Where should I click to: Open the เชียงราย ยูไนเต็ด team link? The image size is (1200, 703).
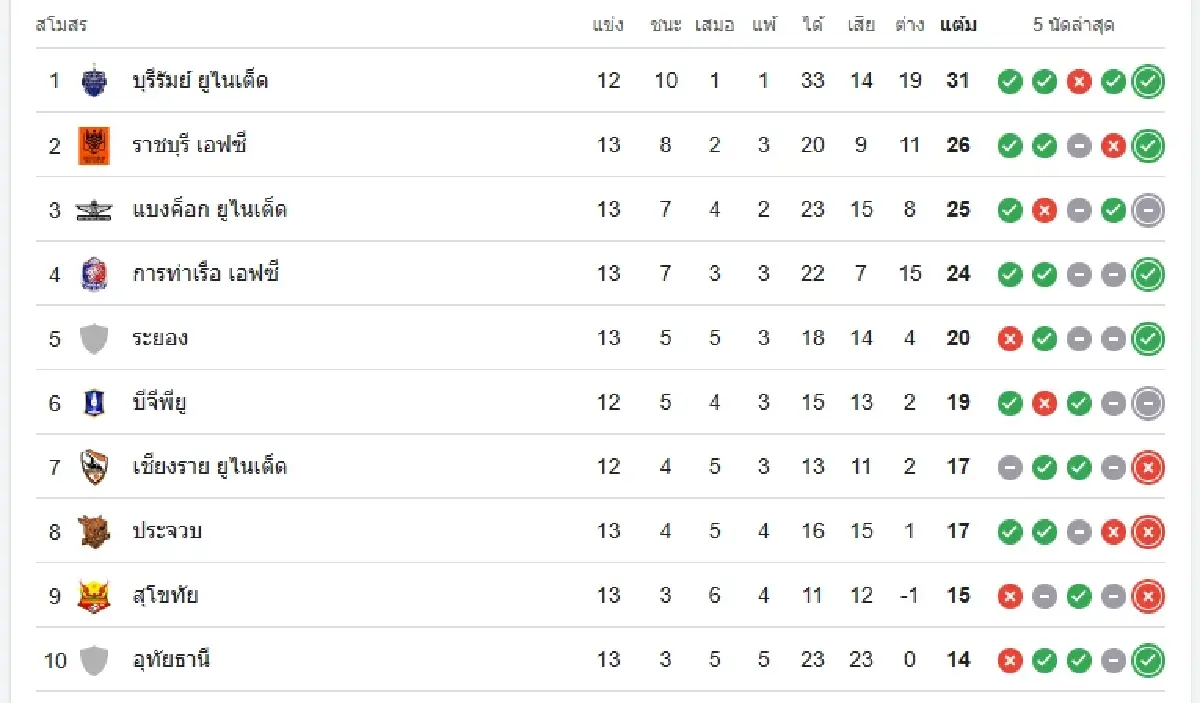[210, 467]
